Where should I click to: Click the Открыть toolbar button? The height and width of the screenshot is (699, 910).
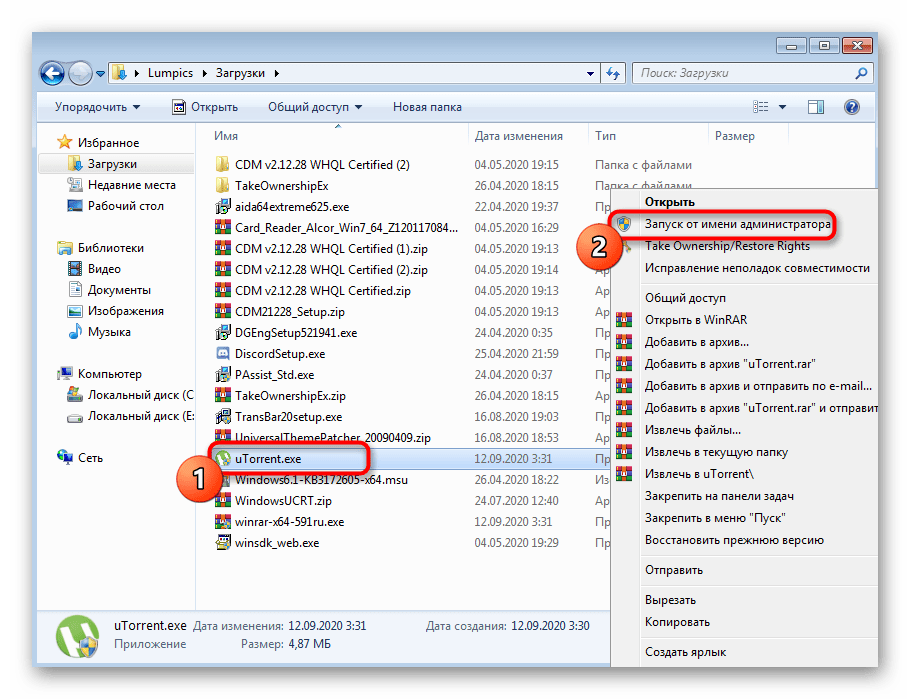[x=205, y=107]
